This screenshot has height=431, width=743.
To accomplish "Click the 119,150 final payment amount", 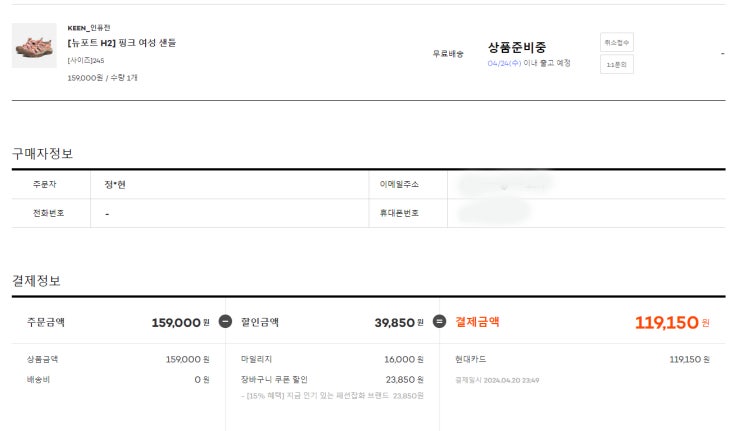I will click(665, 323).
